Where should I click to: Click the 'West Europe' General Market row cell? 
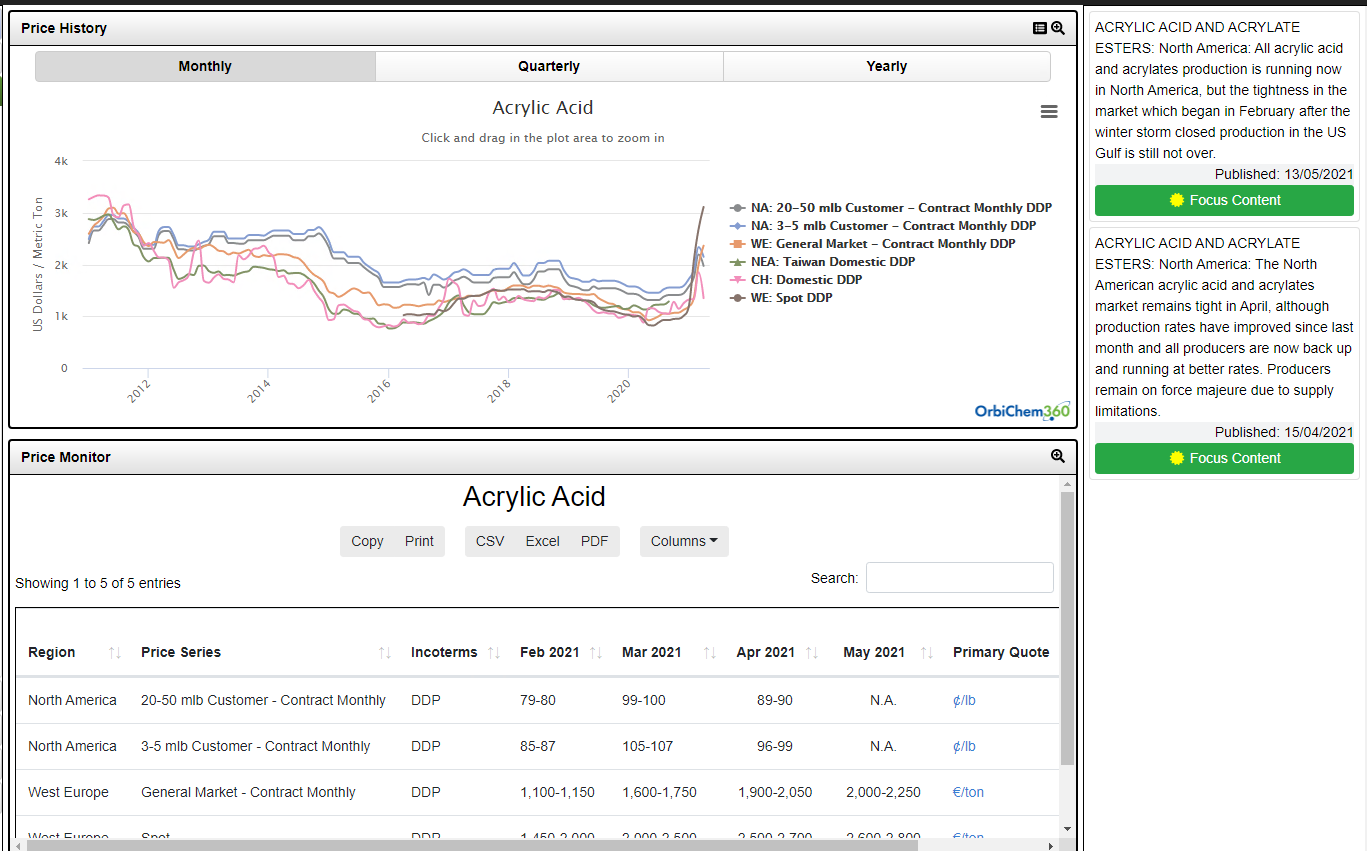tap(68, 792)
